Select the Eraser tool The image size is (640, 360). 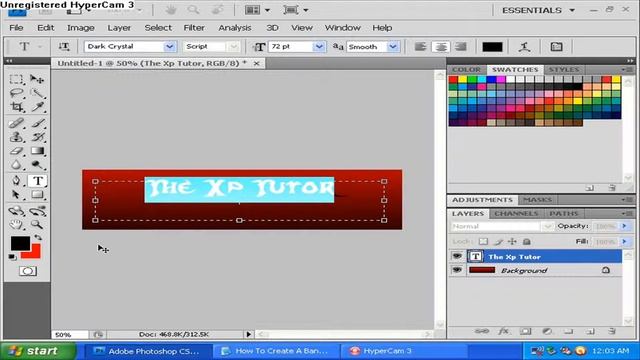pos(16,151)
